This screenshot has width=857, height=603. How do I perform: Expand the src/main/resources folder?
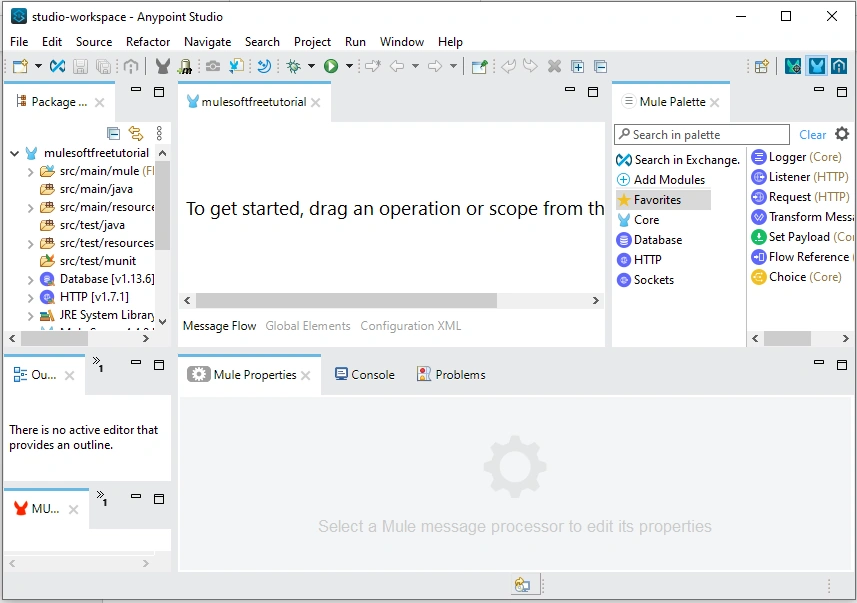[31, 208]
